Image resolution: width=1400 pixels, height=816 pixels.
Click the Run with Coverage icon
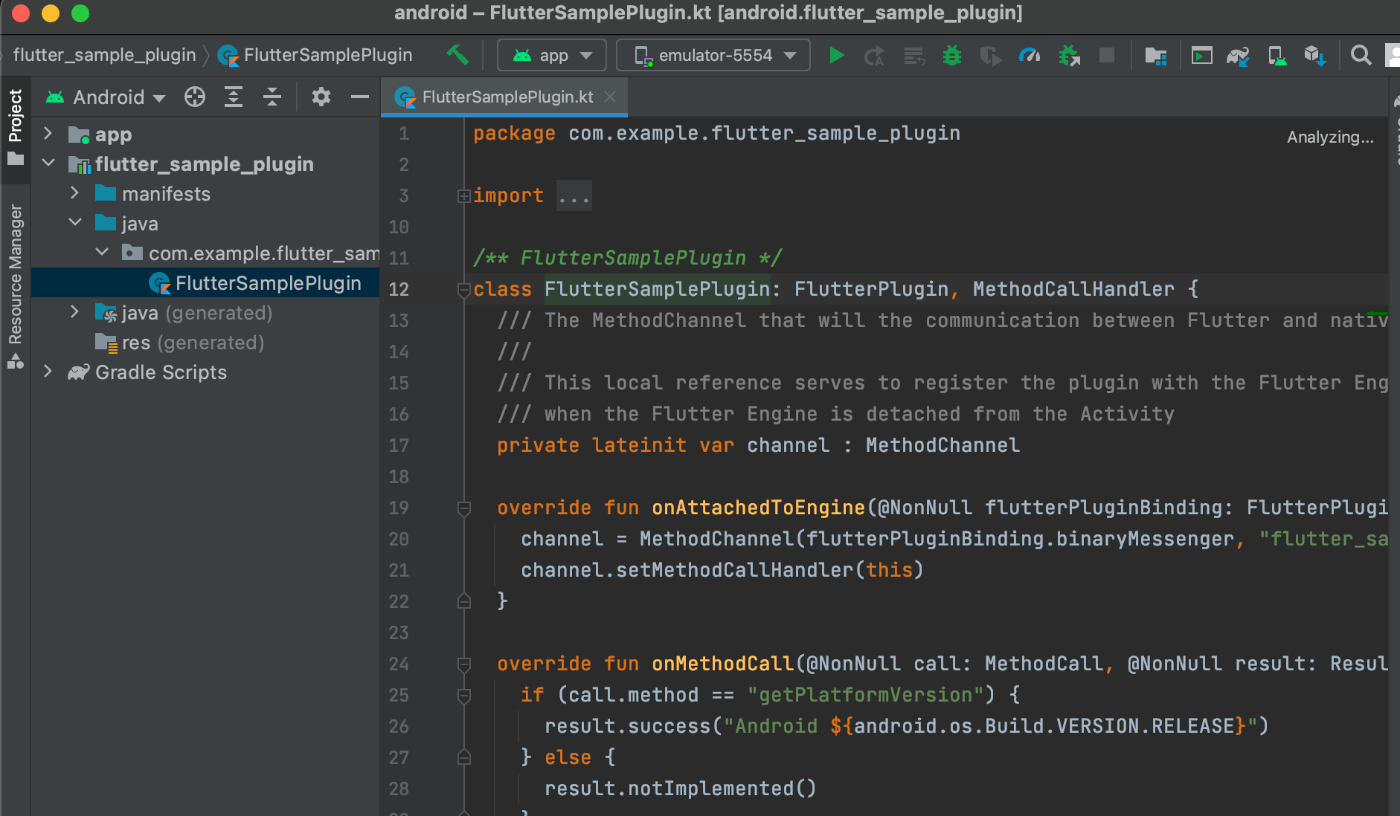[990, 55]
